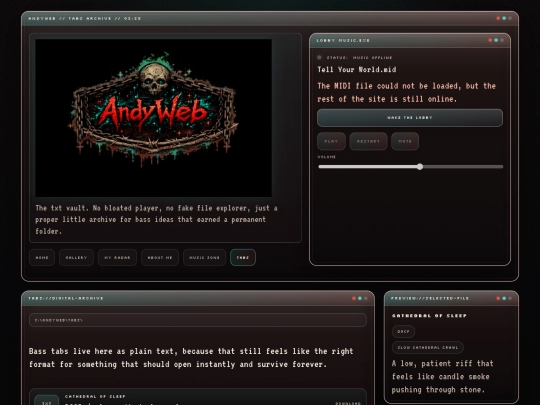Click the grey dot in Lobby Music window
Viewport: 540px width, 405px height.
502,40
